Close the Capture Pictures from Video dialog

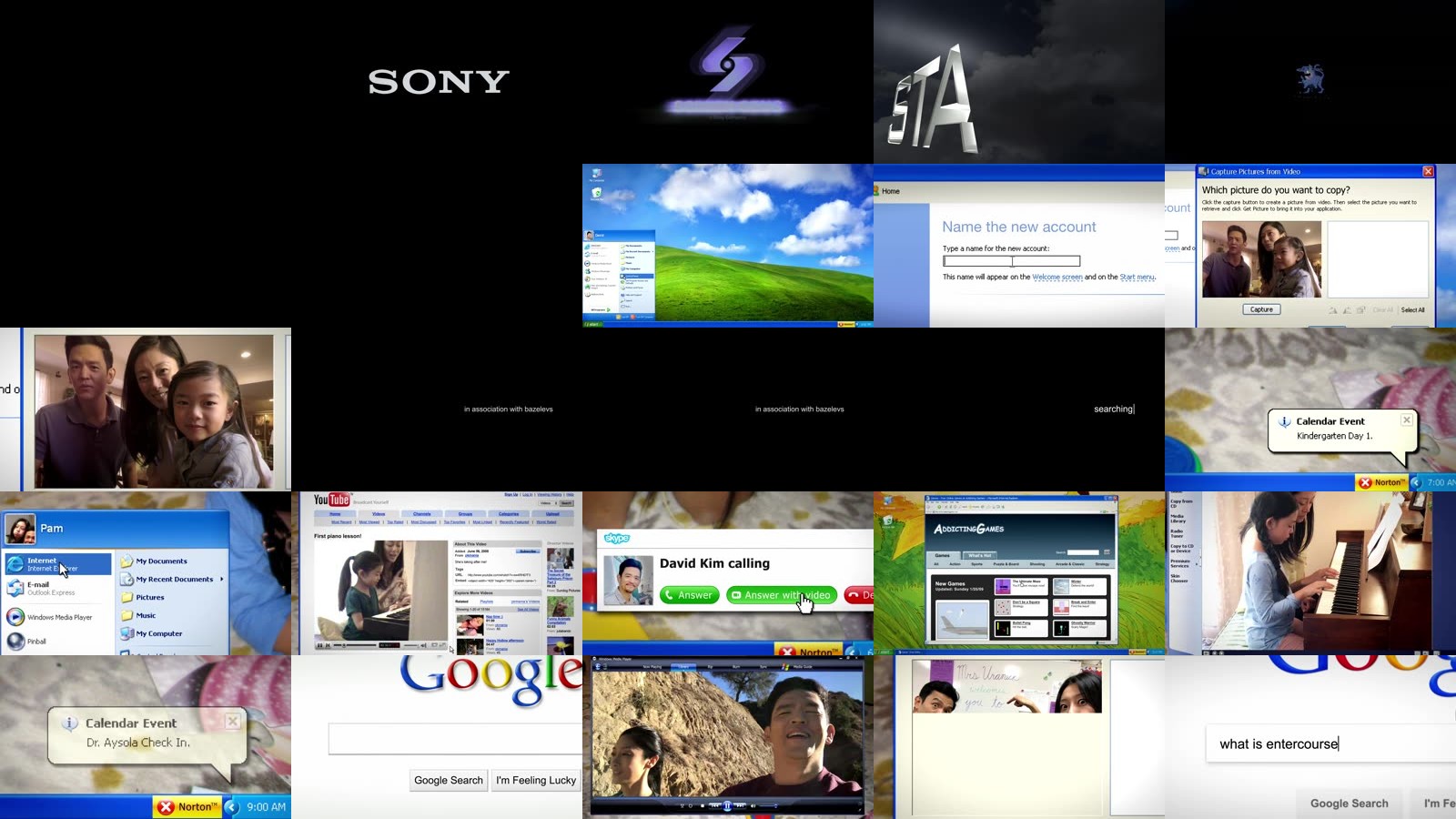coord(1428,171)
